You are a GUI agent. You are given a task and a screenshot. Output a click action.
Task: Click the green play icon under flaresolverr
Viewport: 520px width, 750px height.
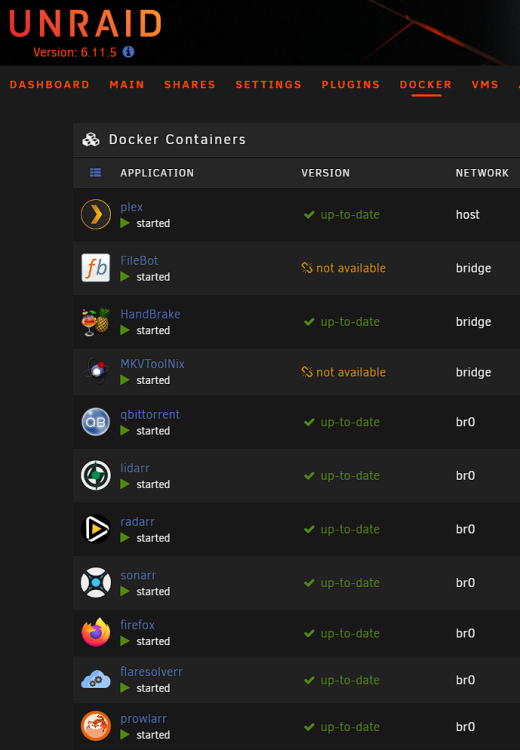pyautogui.click(x=125, y=688)
